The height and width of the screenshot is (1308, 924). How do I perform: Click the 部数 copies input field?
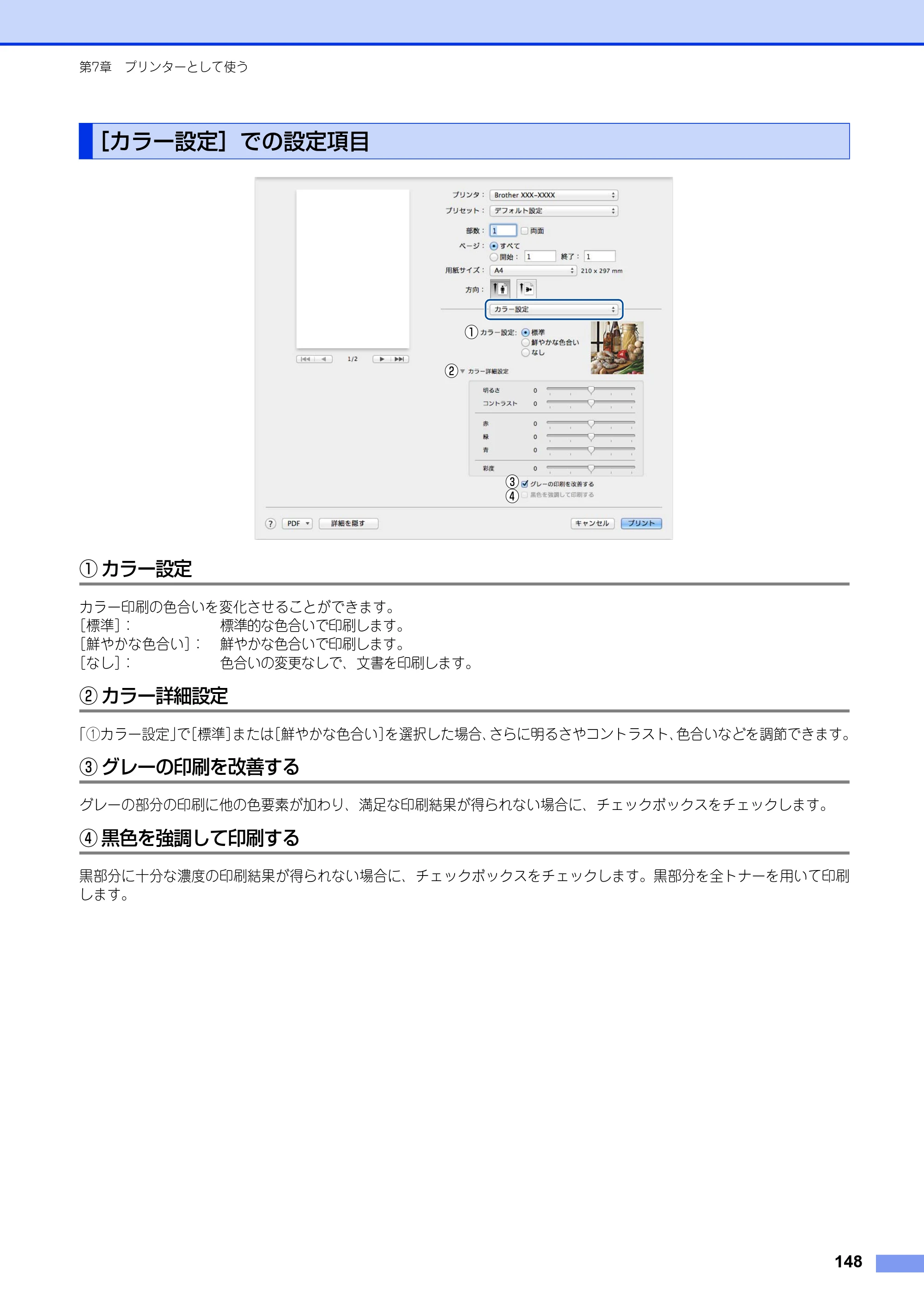point(504,231)
